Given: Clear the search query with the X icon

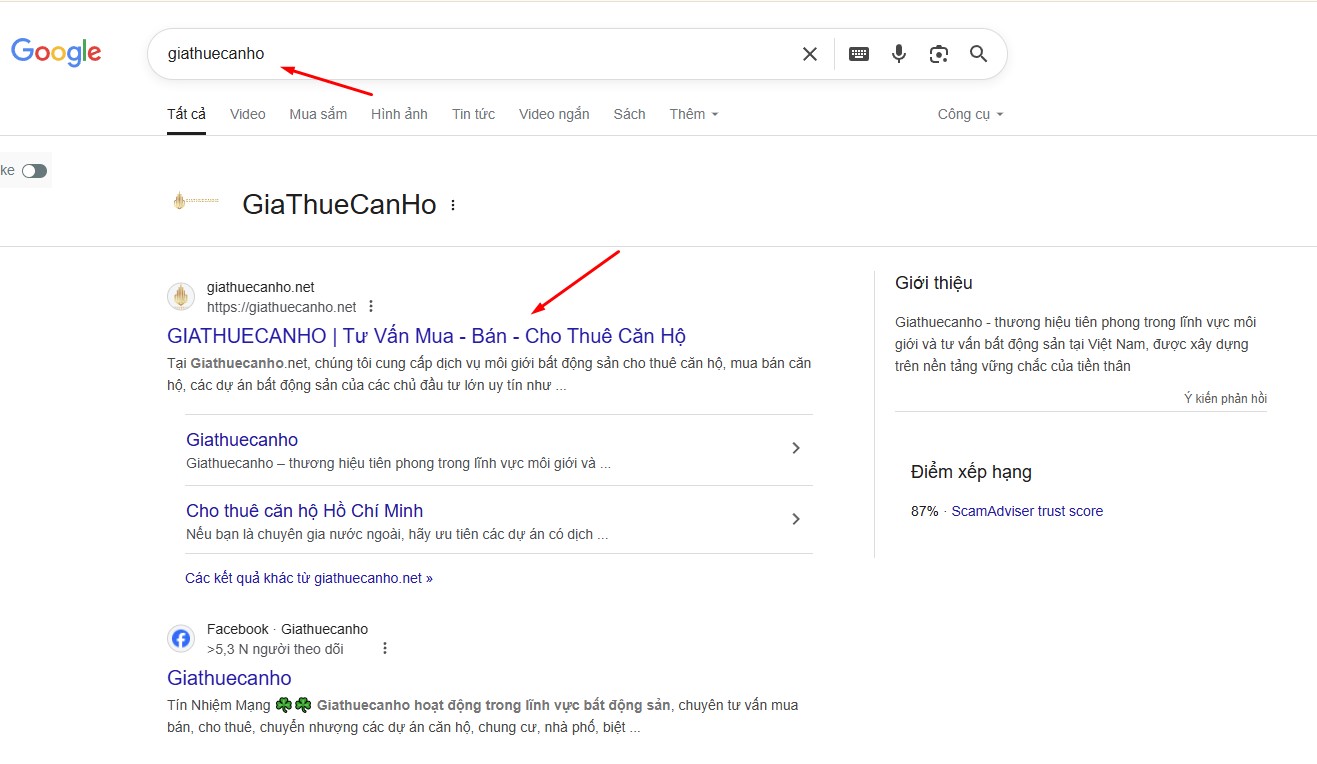Looking at the screenshot, I should click(x=809, y=54).
